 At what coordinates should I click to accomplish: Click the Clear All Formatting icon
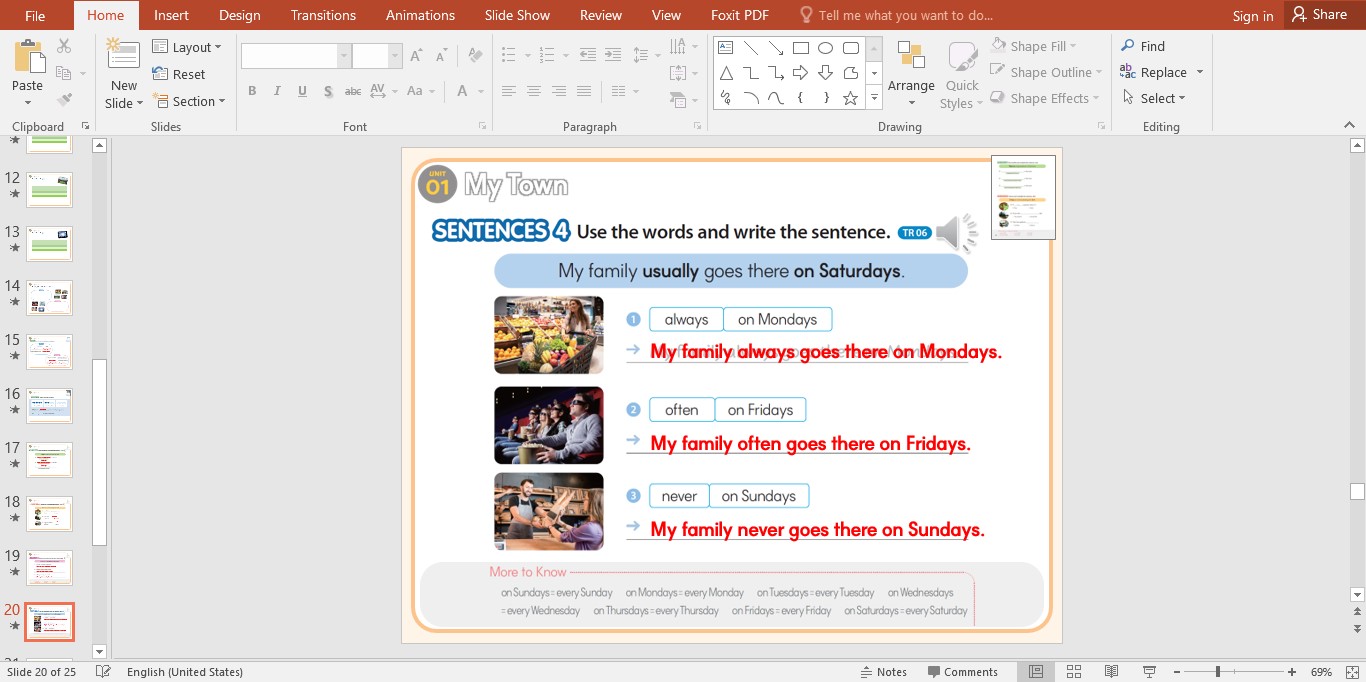tap(476, 56)
